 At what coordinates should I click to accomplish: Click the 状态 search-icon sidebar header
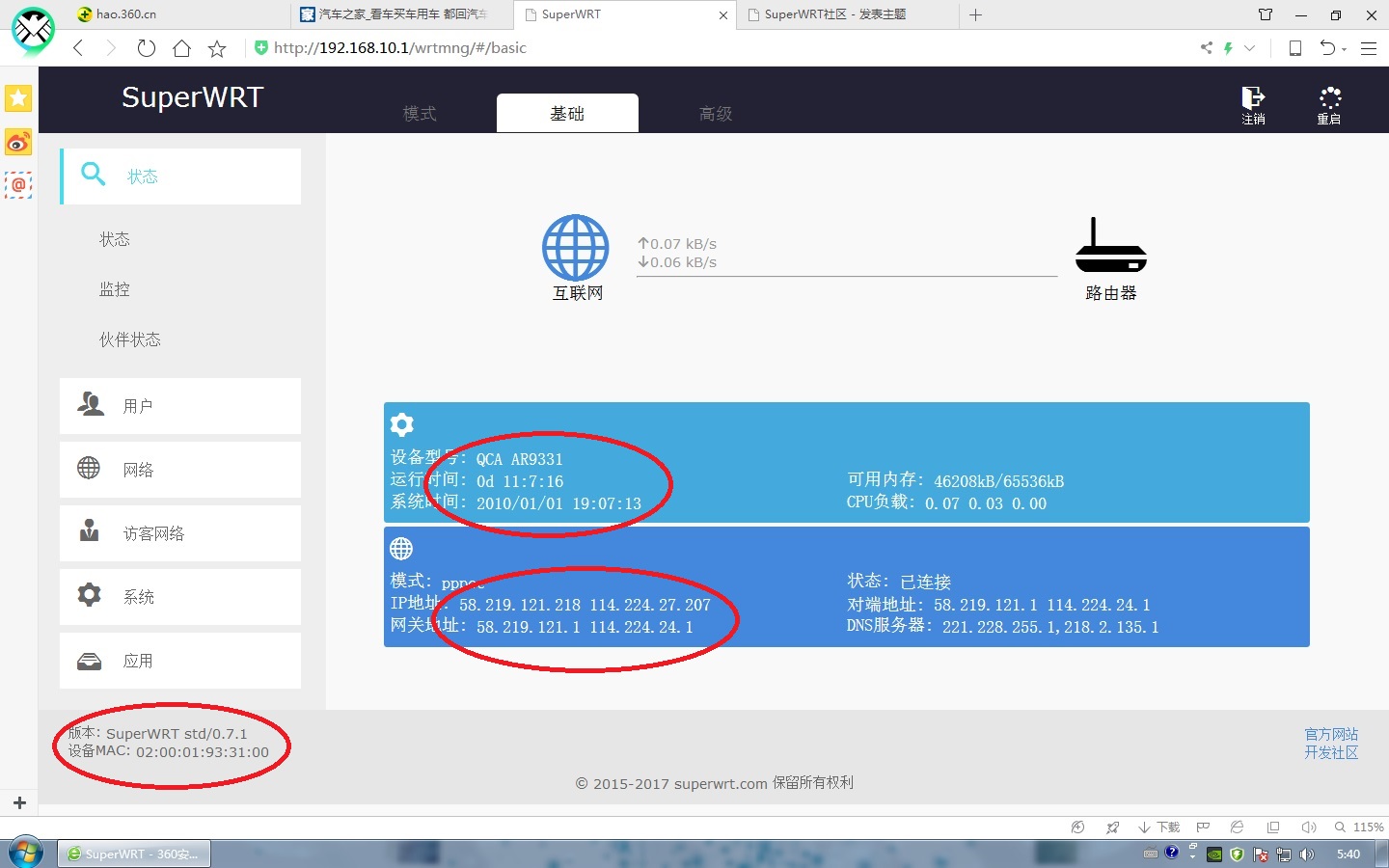[180, 176]
